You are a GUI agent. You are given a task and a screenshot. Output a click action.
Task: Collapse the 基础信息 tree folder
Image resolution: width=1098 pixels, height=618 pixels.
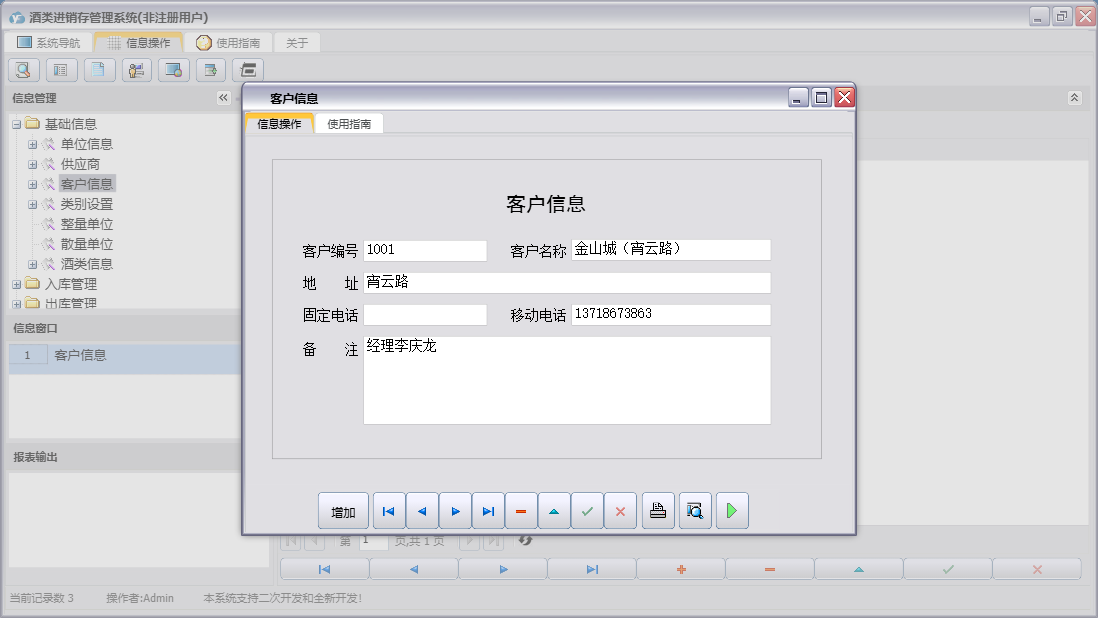tap(16, 124)
